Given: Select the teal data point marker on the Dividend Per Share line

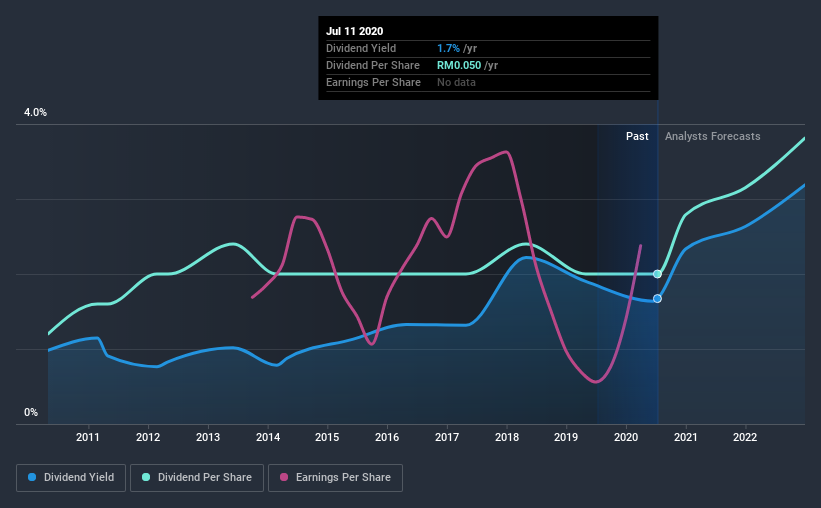Looking at the screenshot, I should click(x=657, y=274).
